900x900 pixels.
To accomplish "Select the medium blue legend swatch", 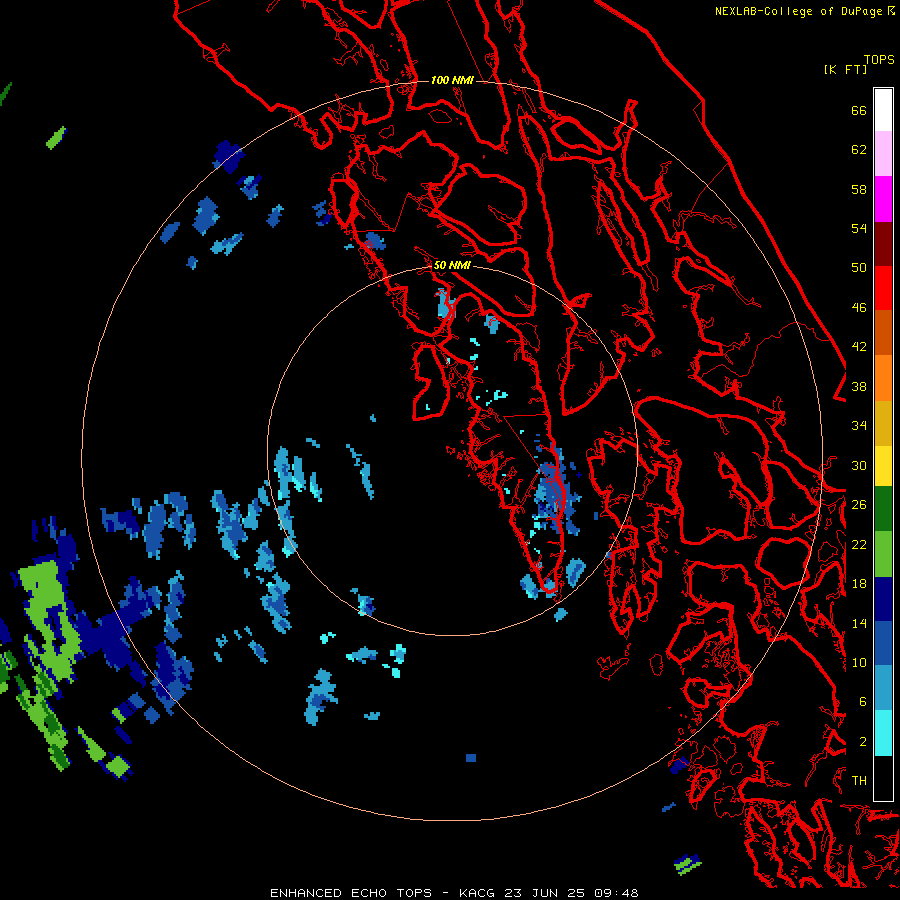I will click(x=883, y=643).
